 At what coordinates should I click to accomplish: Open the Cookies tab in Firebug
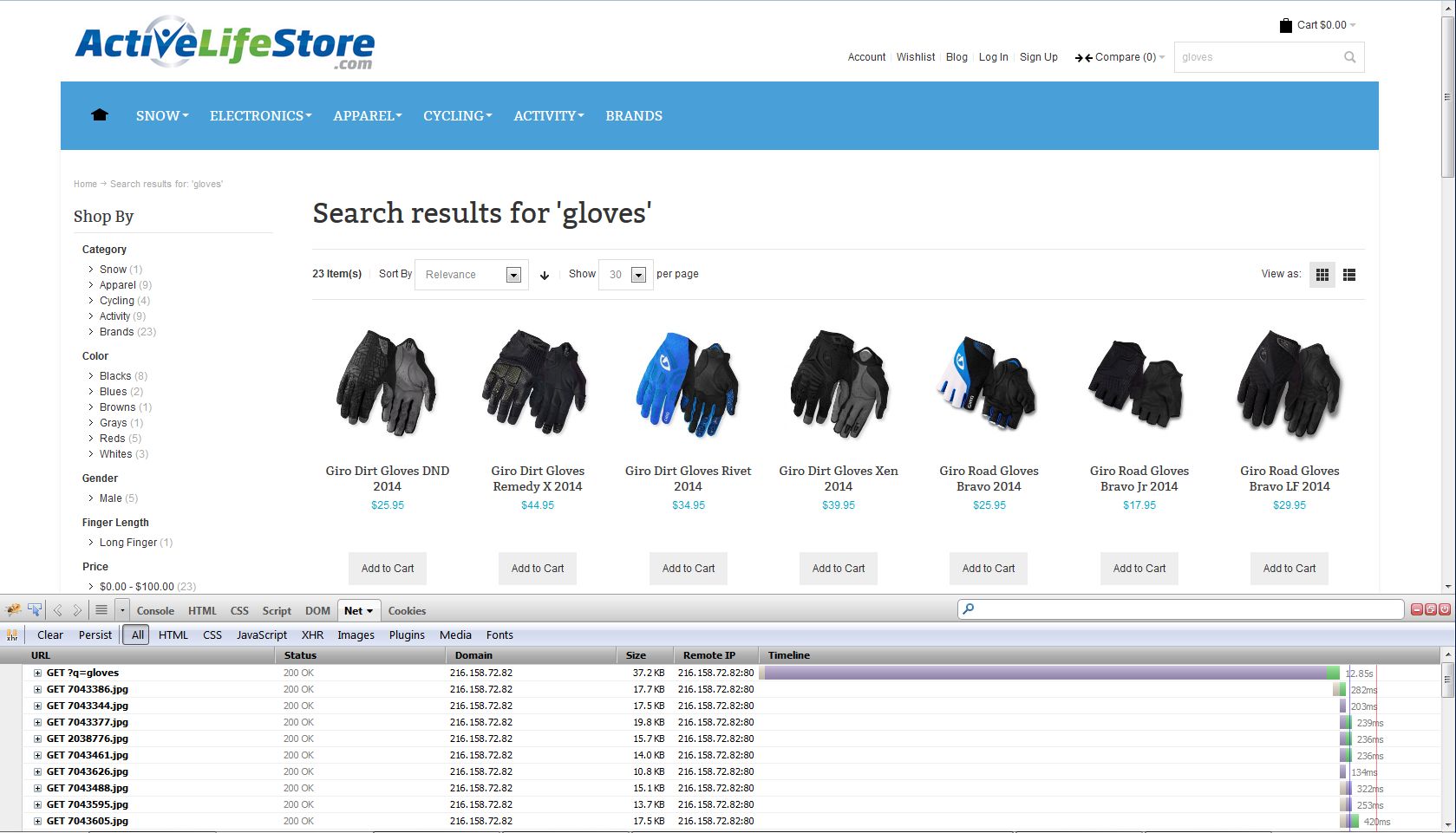407,610
